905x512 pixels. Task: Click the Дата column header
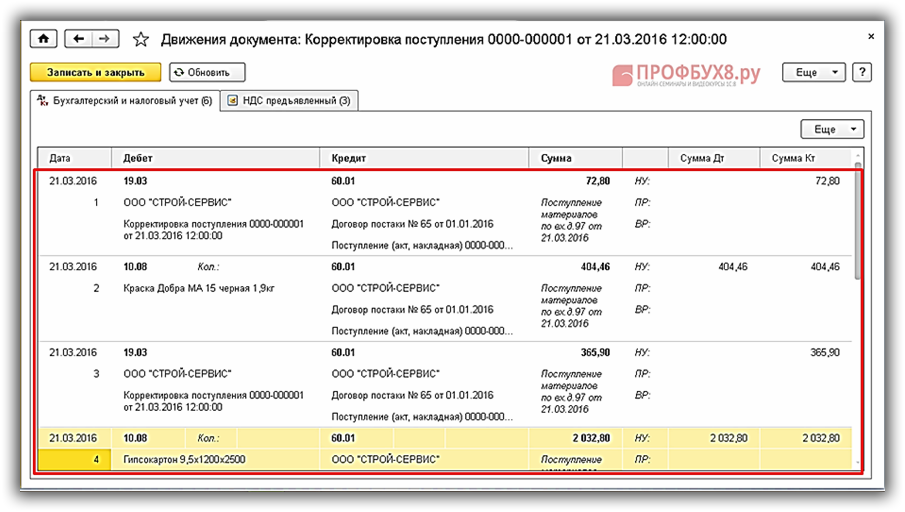pos(74,158)
